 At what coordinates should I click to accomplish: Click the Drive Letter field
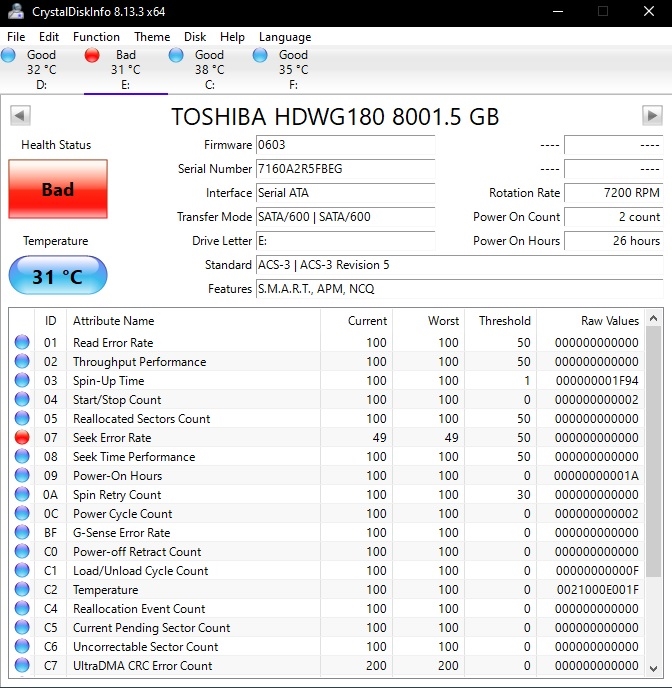pyautogui.click(x=345, y=241)
